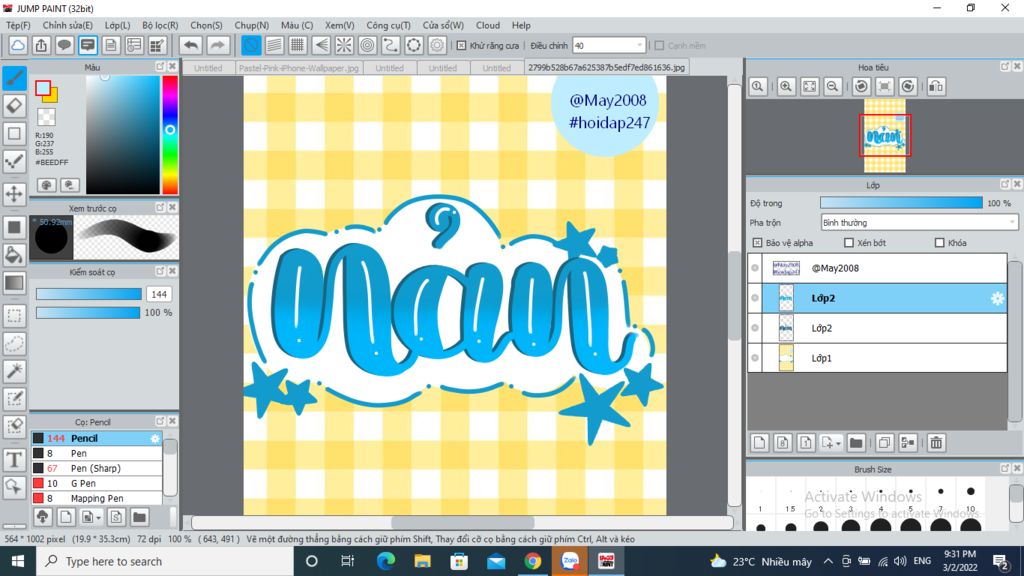Screen dimensions: 1024x576
Task: Turn snap off with the blue snap icon
Action: [x=251, y=45]
